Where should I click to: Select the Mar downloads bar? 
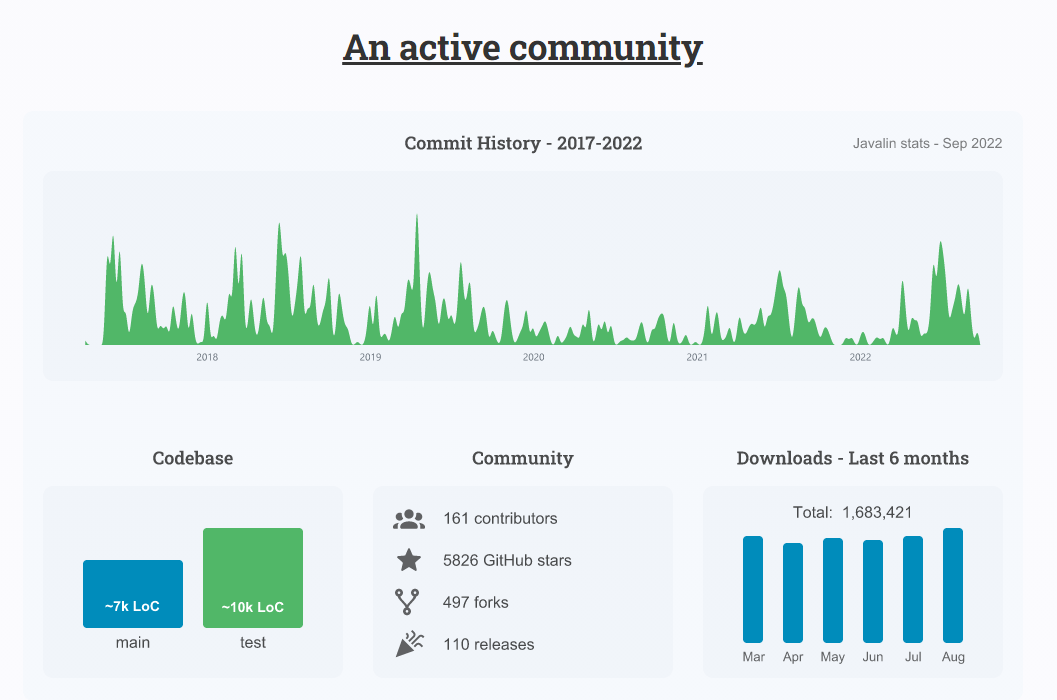point(753,590)
